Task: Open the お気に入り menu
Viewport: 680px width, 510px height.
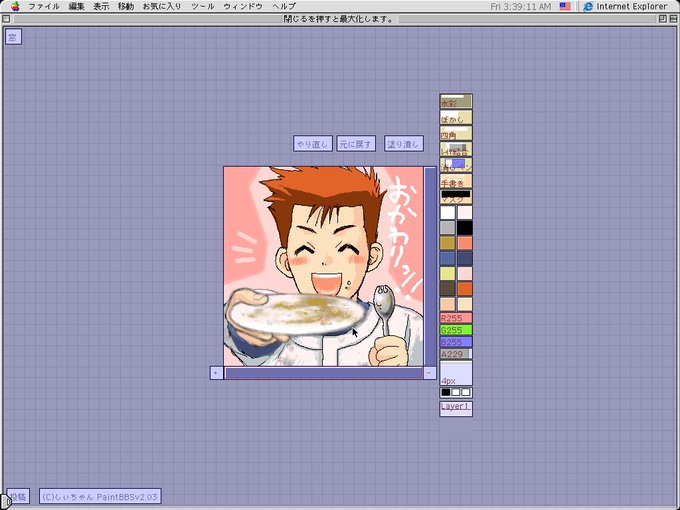Action: pos(162,6)
